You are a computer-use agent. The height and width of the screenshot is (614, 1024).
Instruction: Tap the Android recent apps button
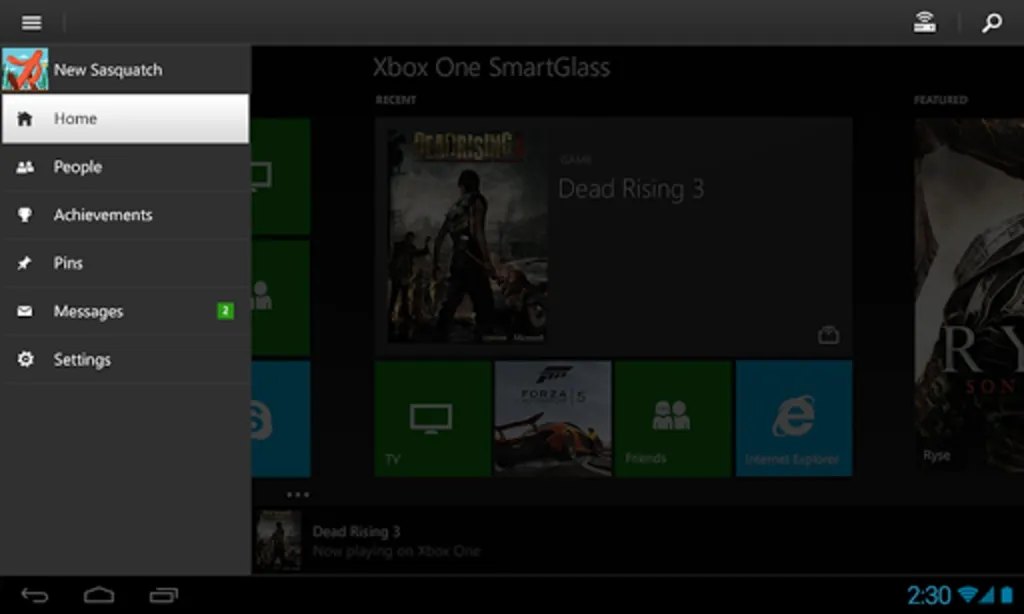[163, 595]
